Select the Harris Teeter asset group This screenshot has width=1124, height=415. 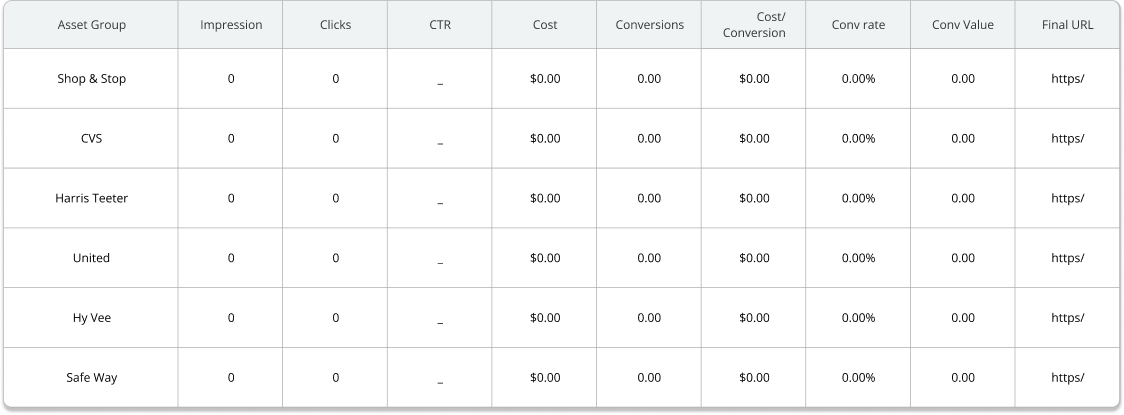[x=91, y=198]
